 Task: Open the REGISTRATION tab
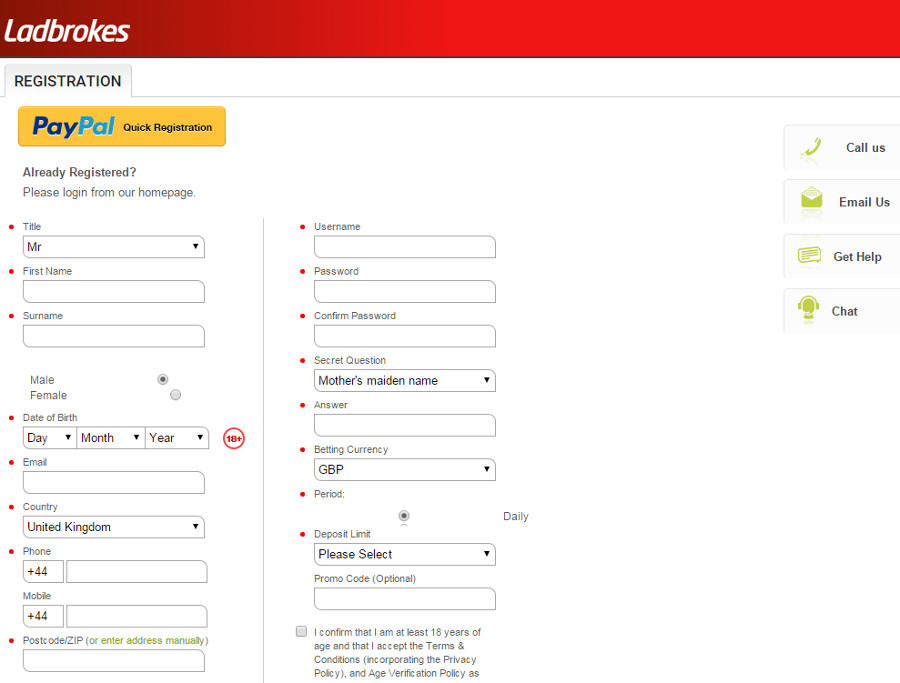(x=68, y=81)
